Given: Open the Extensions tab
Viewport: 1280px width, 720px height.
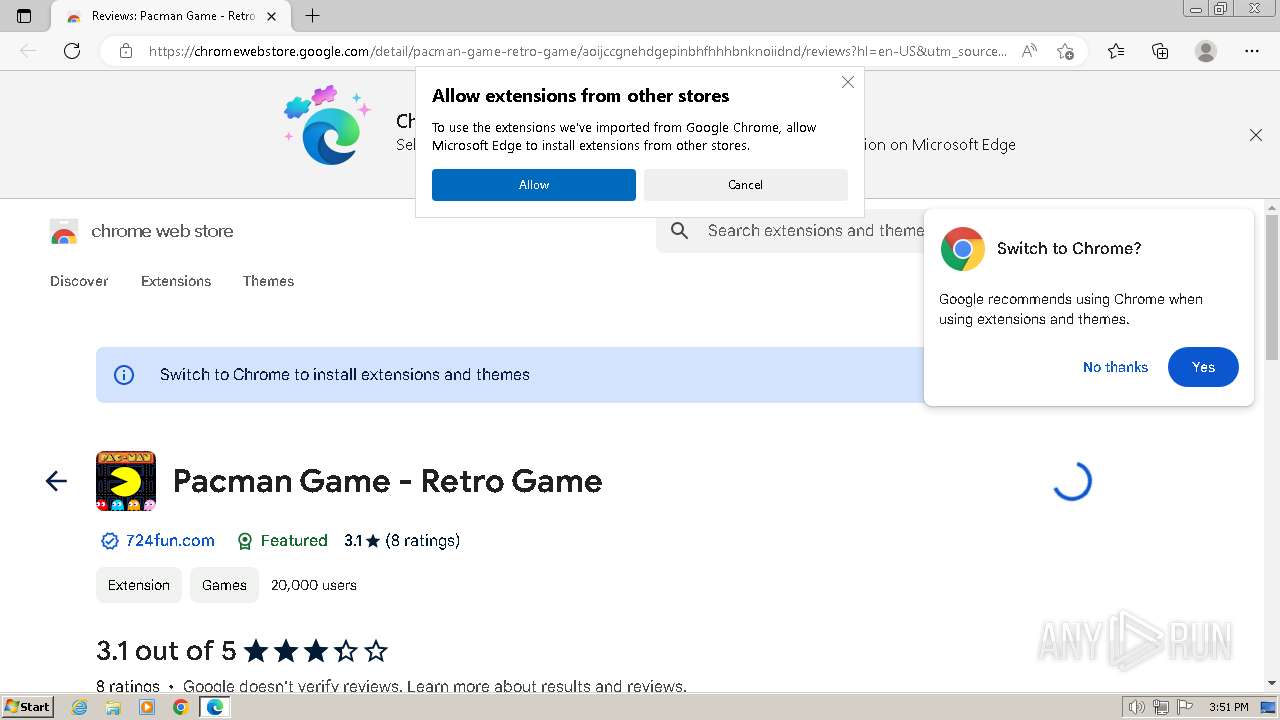Looking at the screenshot, I should click(x=176, y=281).
